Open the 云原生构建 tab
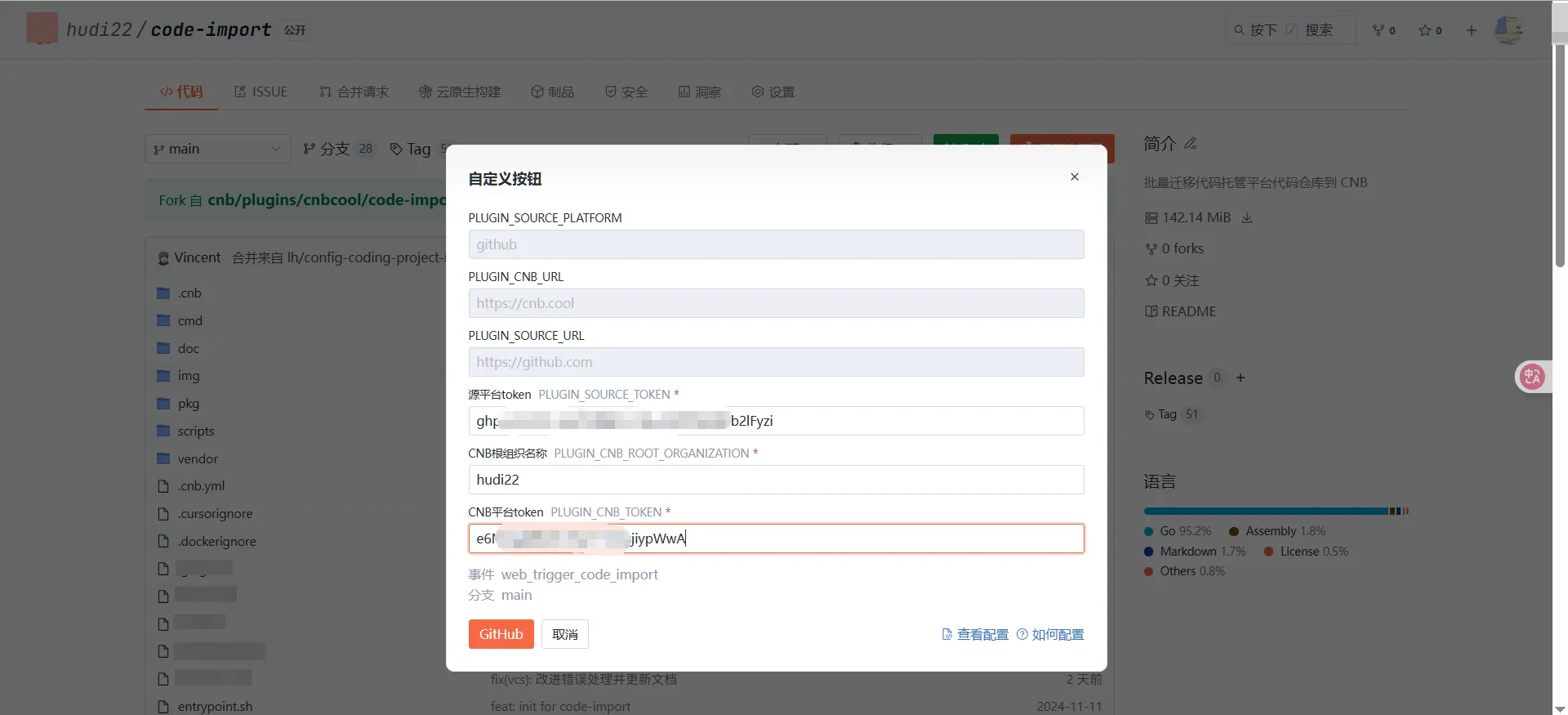The image size is (1568, 715). 460,92
